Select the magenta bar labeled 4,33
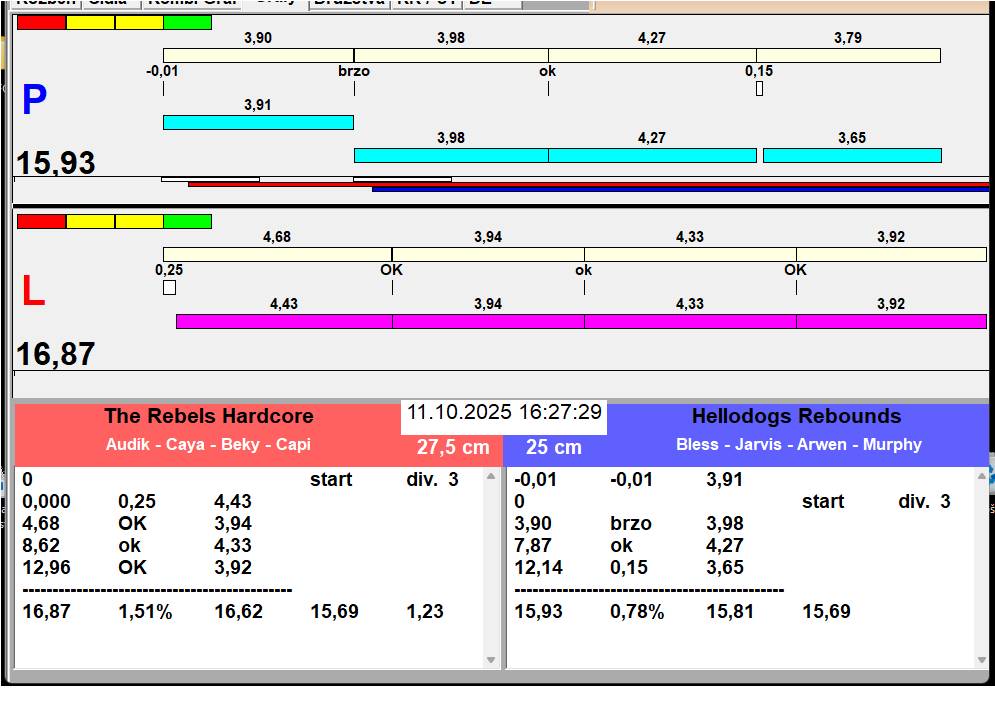Viewport: 995px width, 716px height. click(690, 321)
